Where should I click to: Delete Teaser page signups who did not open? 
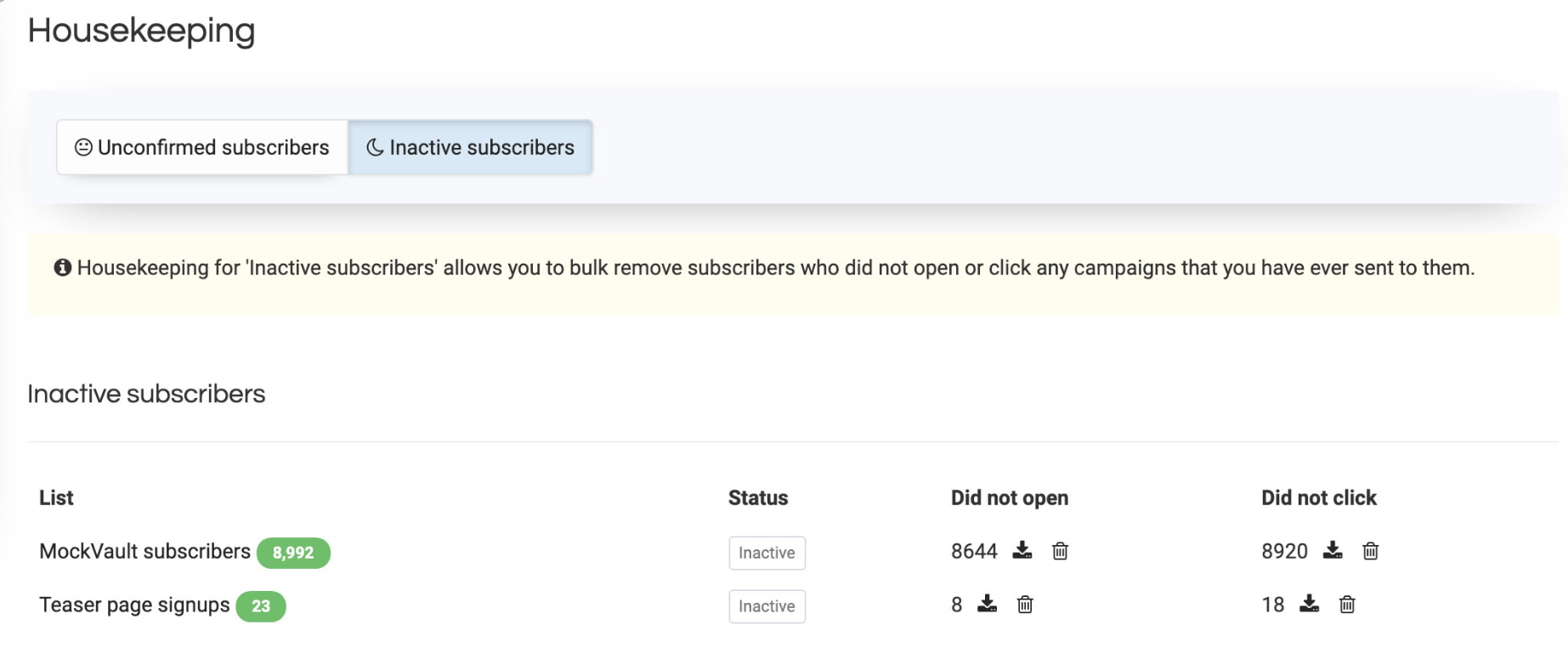tap(1025, 605)
